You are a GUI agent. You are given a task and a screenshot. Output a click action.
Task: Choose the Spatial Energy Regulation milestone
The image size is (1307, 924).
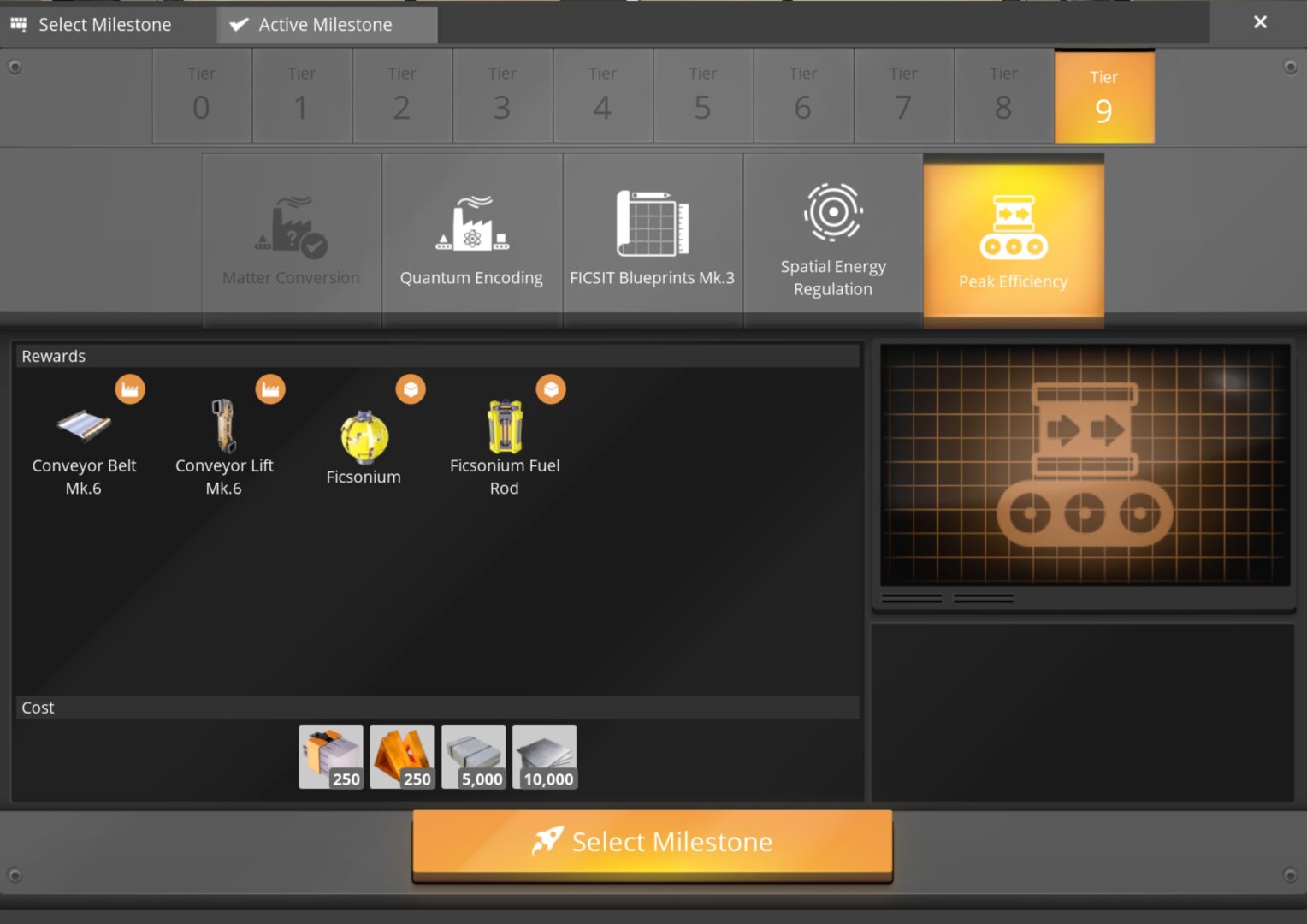pos(833,240)
